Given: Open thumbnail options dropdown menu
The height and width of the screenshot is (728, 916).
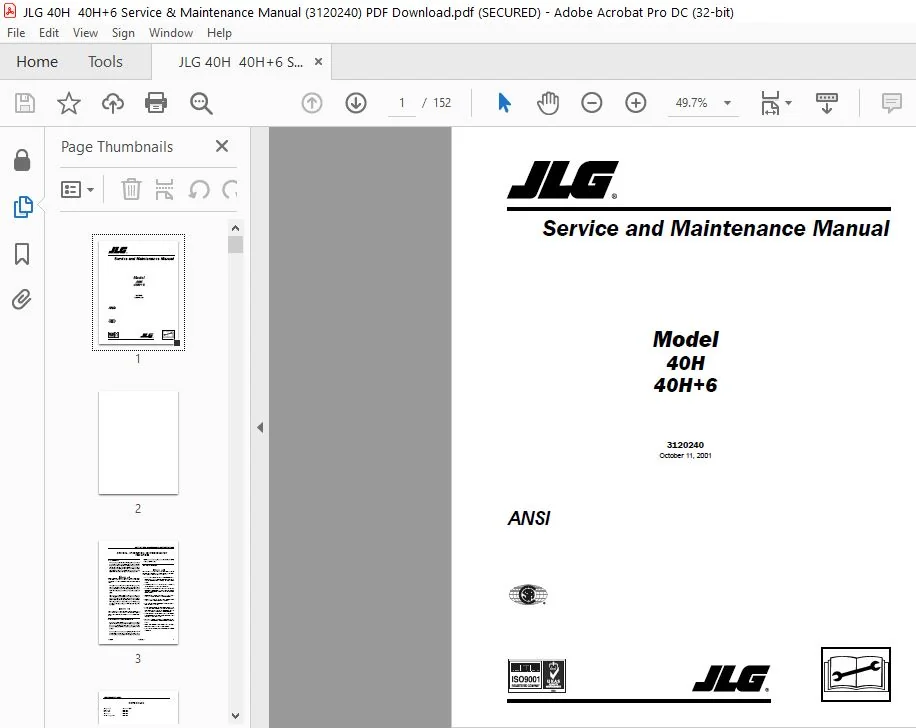Looking at the screenshot, I should tap(77, 189).
